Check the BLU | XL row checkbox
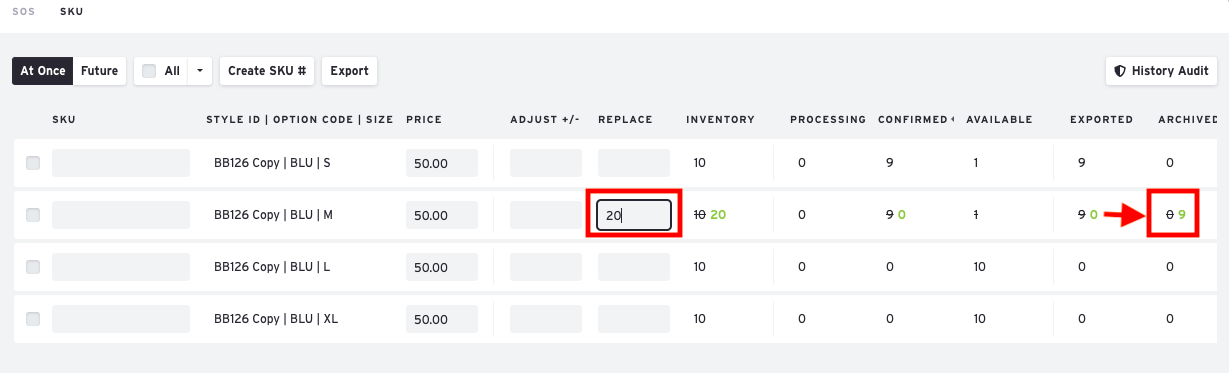1229x384 pixels. click(x=33, y=319)
